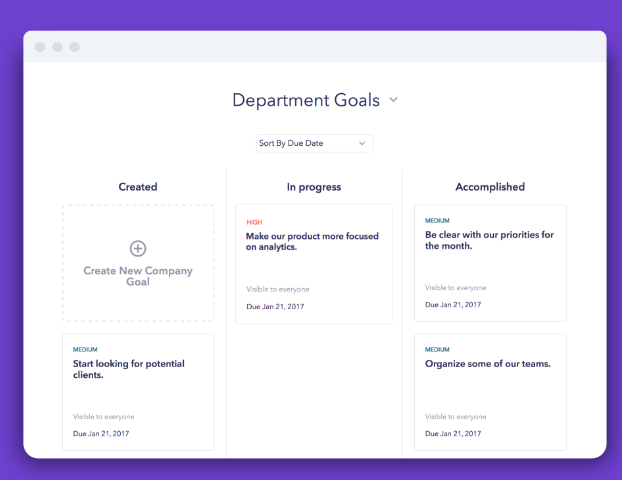Select the In progress column header
Viewport: 622px width, 480px height.
pos(314,187)
